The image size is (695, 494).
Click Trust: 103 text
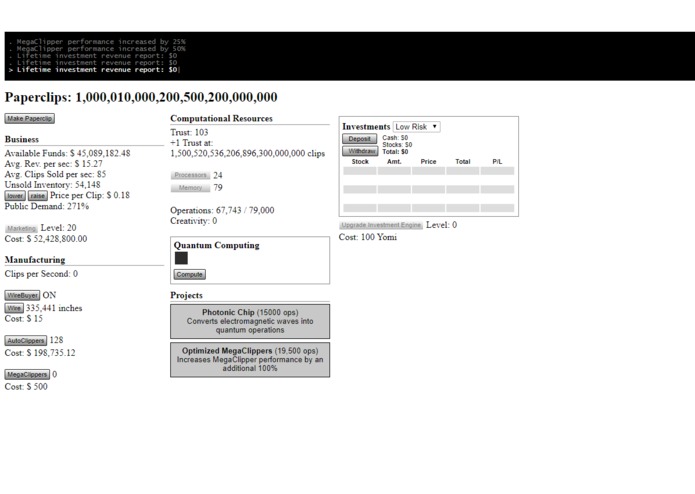tap(189, 132)
